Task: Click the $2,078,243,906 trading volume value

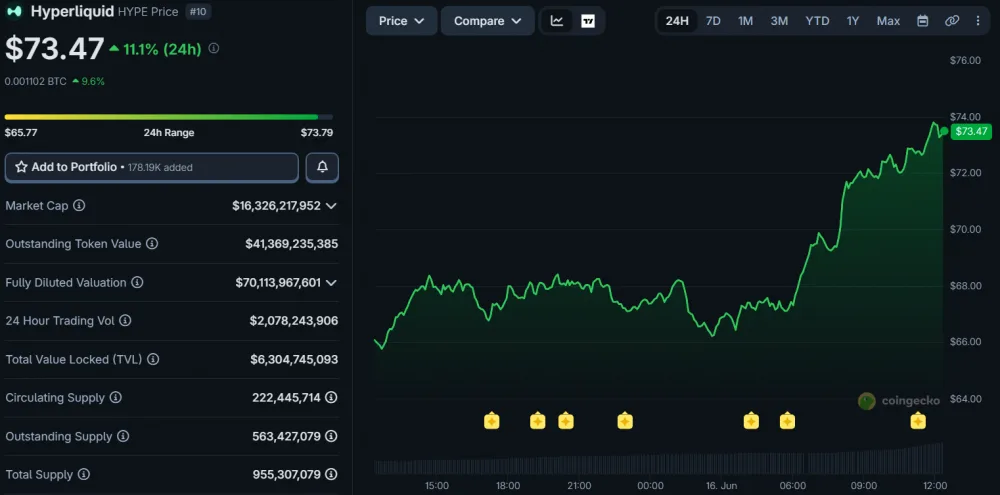Action: [293, 320]
